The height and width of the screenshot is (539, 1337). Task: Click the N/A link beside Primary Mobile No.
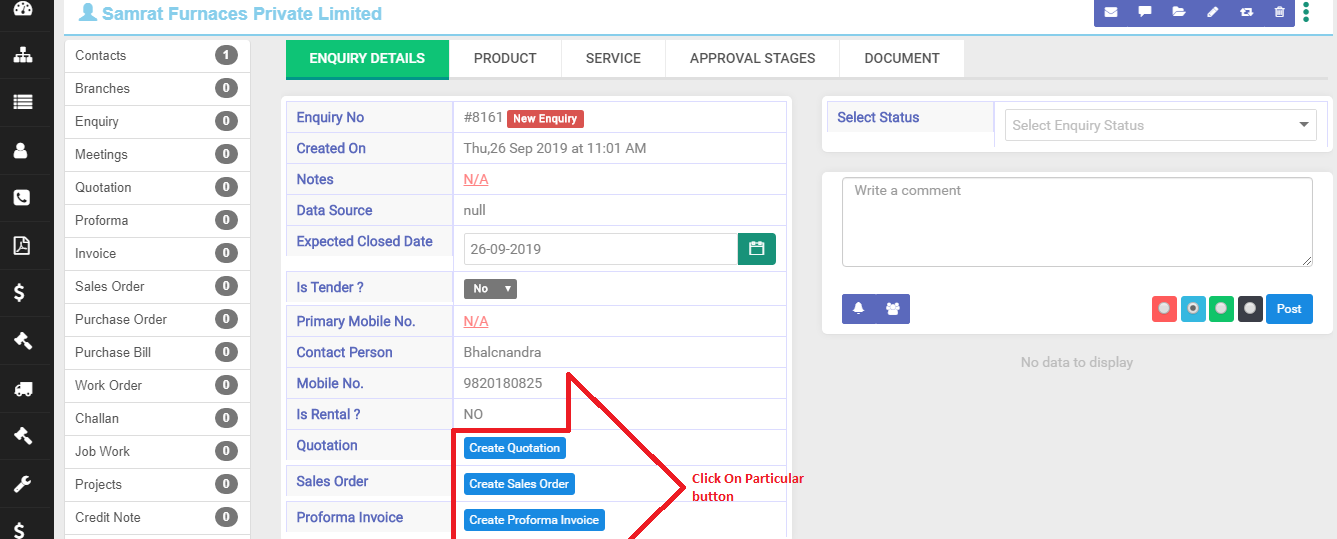[476, 322]
